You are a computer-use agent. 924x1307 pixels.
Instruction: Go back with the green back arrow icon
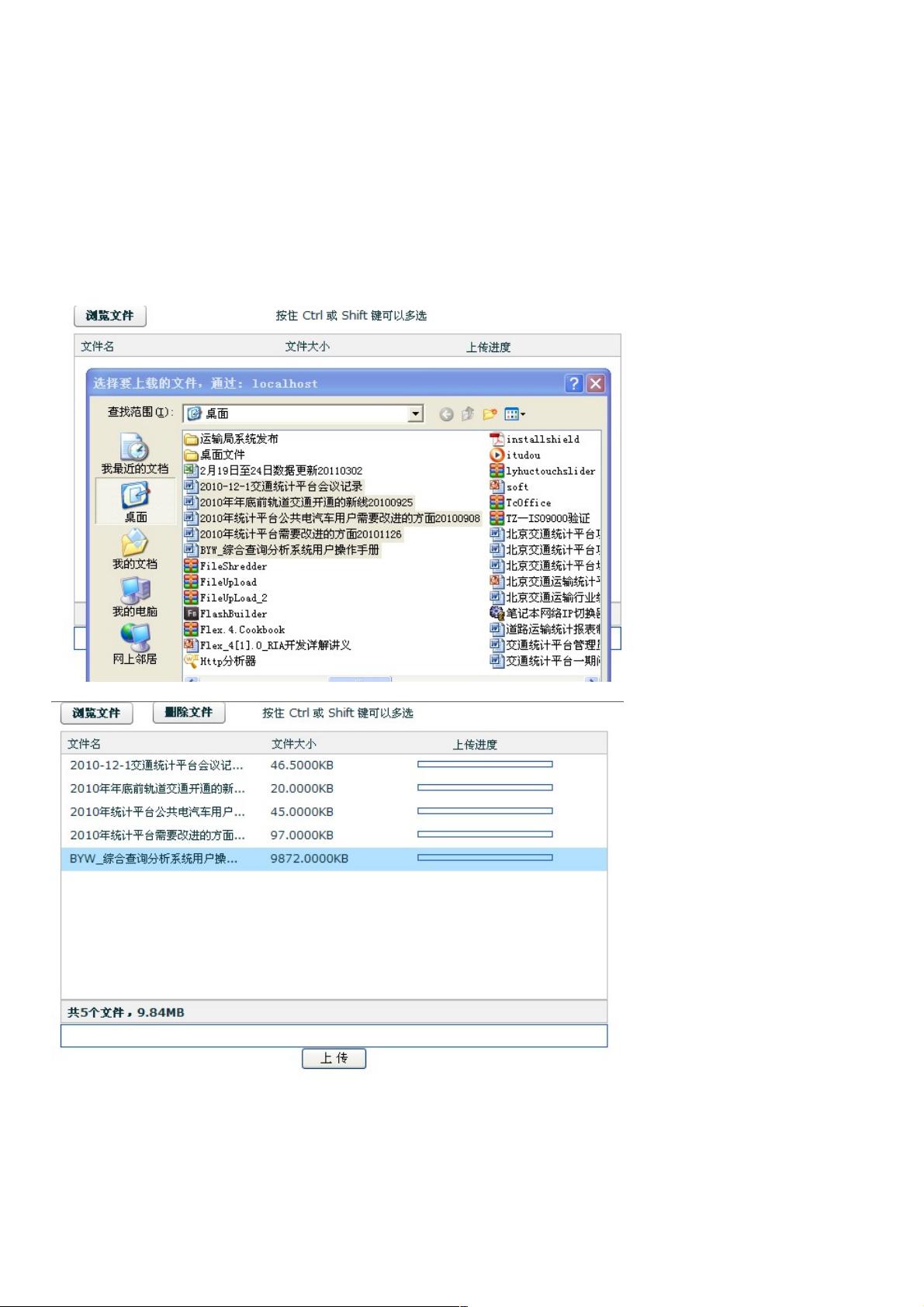[446, 414]
